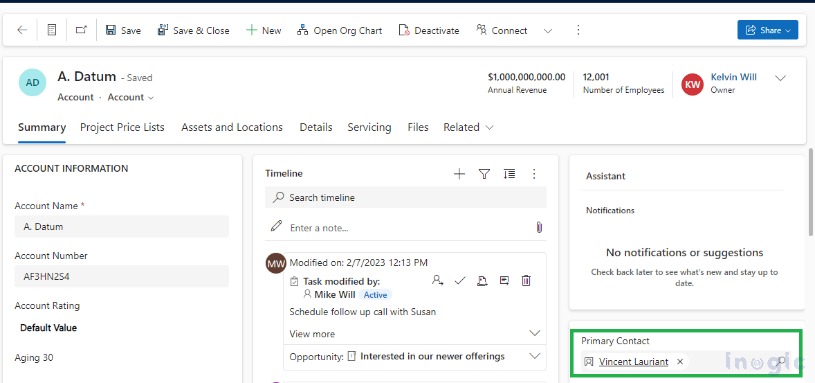This screenshot has width=815, height=383.
Task: Open the timeline filter funnel icon
Action: click(484, 174)
